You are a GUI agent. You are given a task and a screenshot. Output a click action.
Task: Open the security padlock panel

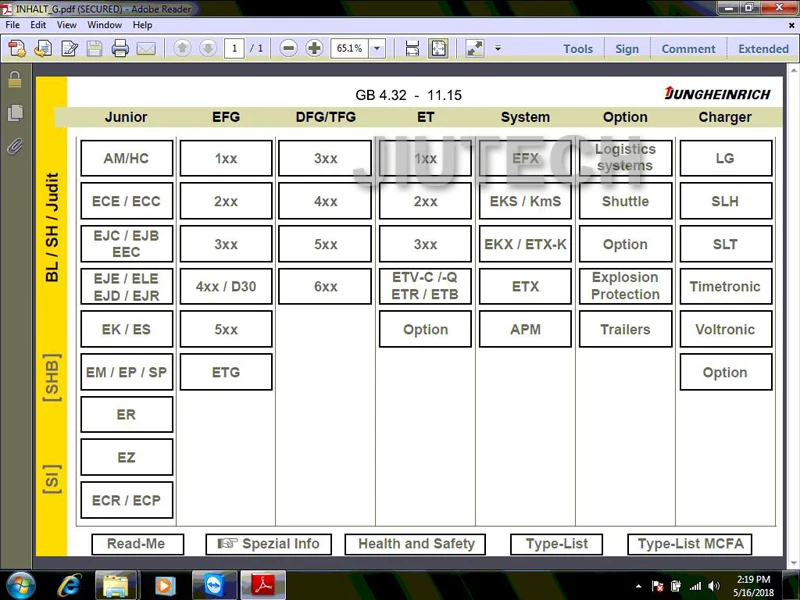point(15,80)
